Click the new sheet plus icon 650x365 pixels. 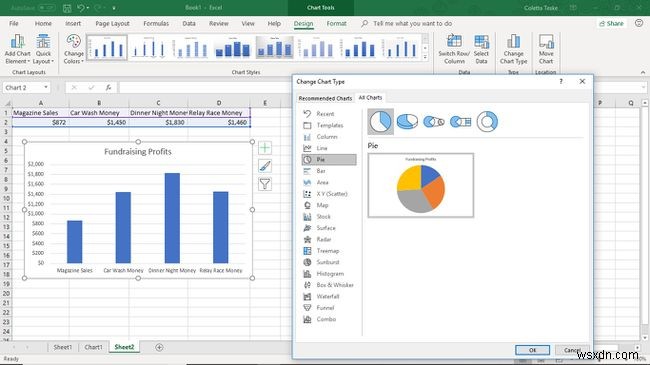[x=159, y=347]
